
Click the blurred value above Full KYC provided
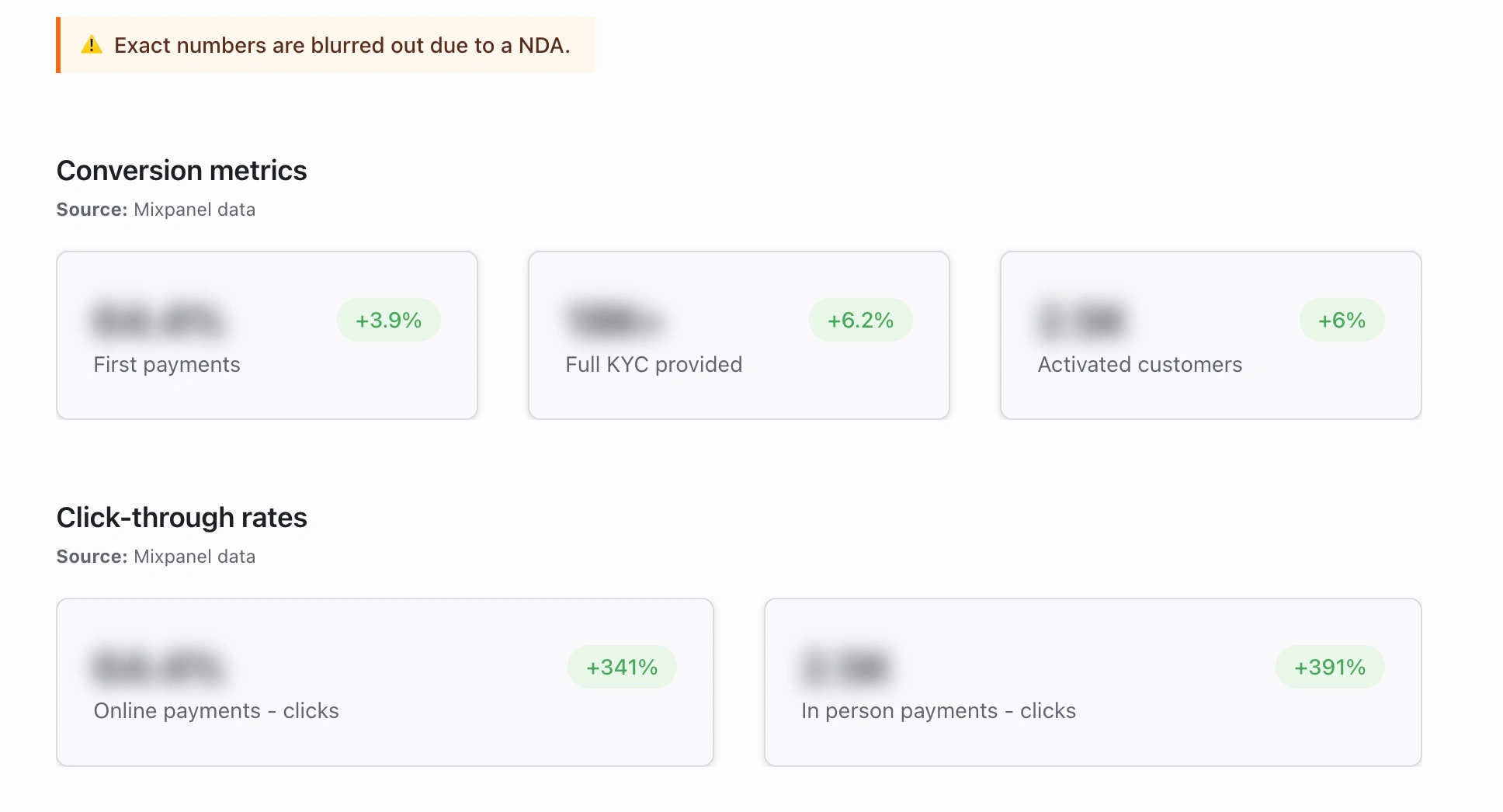coord(615,320)
